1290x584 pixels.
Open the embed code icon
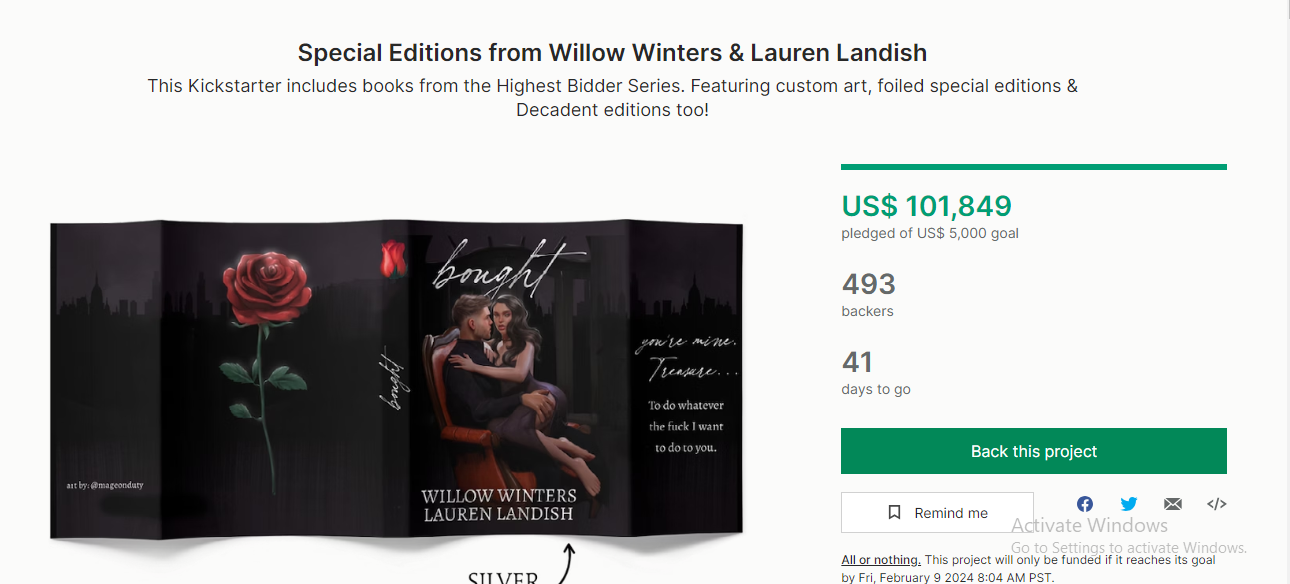(x=1217, y=504)
